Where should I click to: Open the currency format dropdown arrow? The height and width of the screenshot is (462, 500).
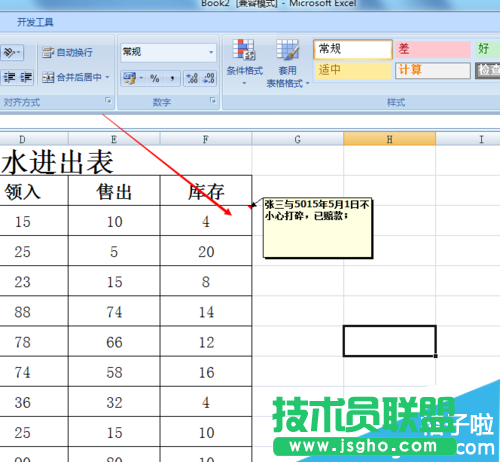(141, 78)
